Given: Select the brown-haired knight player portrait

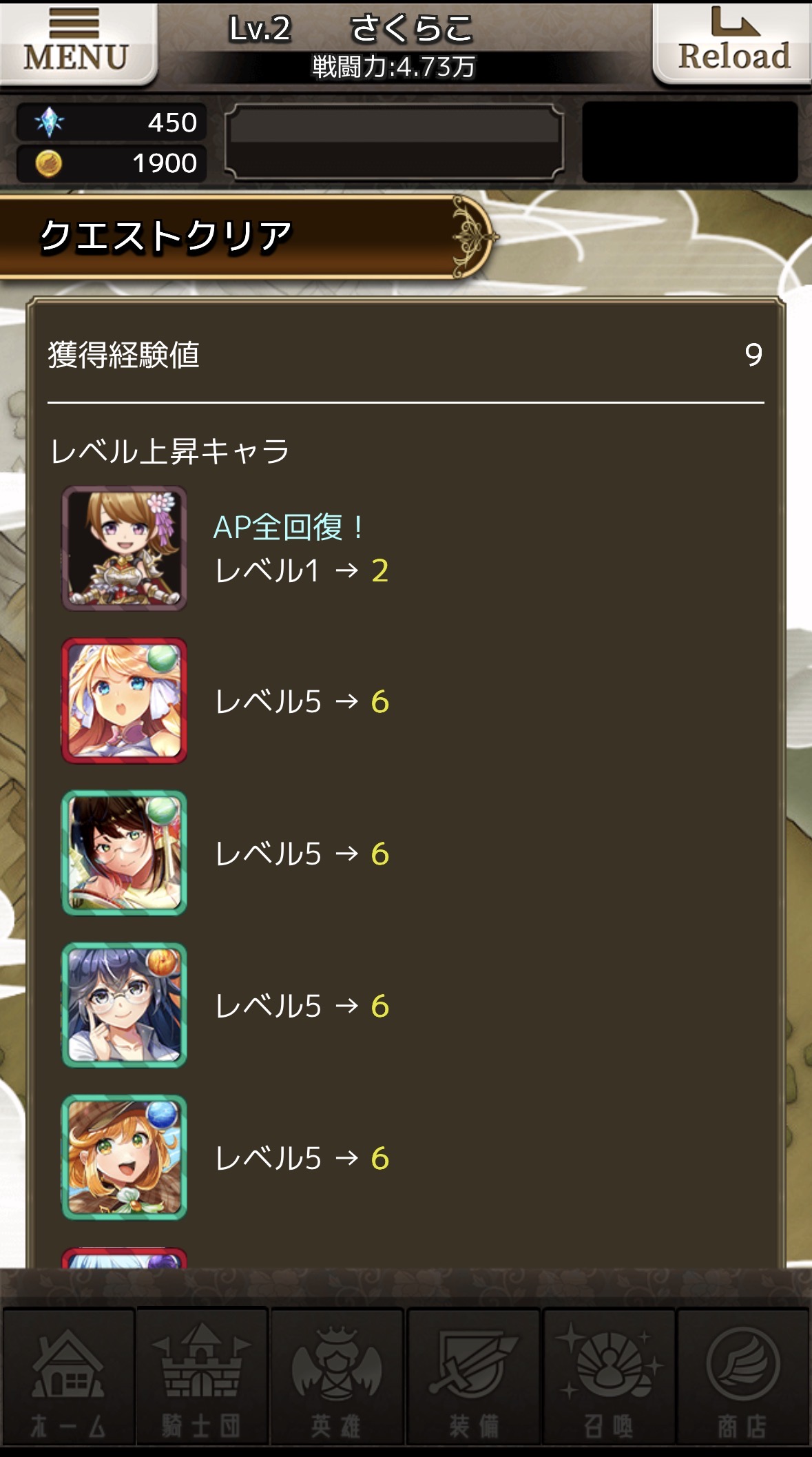Looking at the screenshot, I should pyautogui.click(x=124, y=548).
